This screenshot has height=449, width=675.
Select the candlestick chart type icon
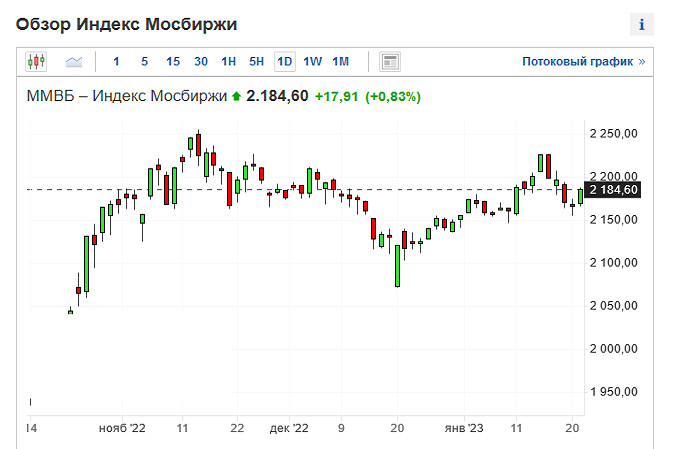pos(37,62)
